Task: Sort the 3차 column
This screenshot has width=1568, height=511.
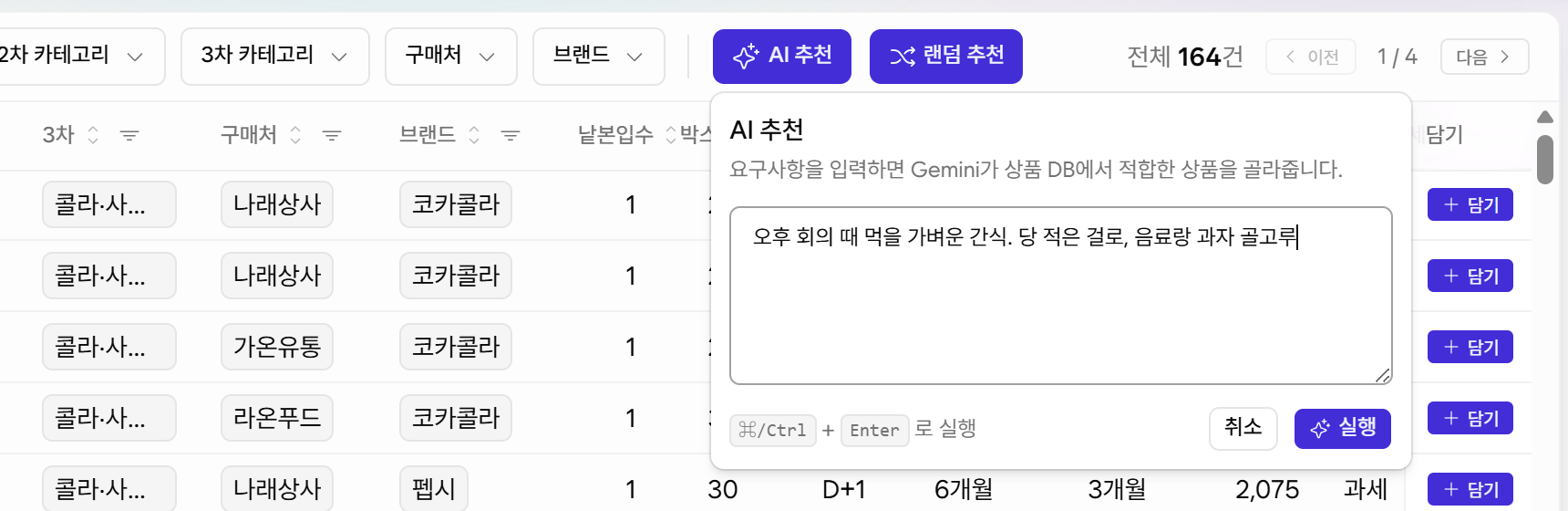Action: (x=93, y=135)
